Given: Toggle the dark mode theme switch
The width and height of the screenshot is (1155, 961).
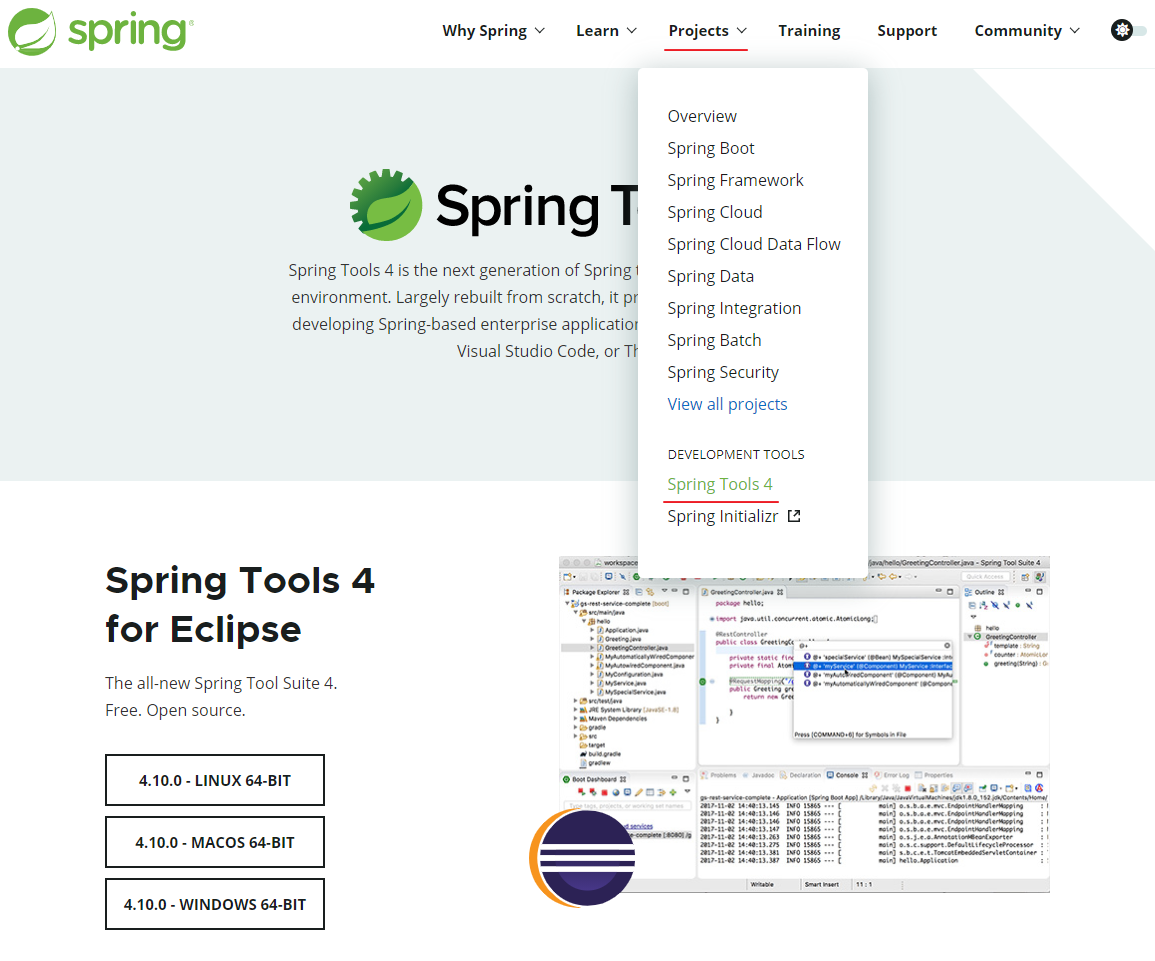Looking at the screenshot, I should coord(1128,30).
